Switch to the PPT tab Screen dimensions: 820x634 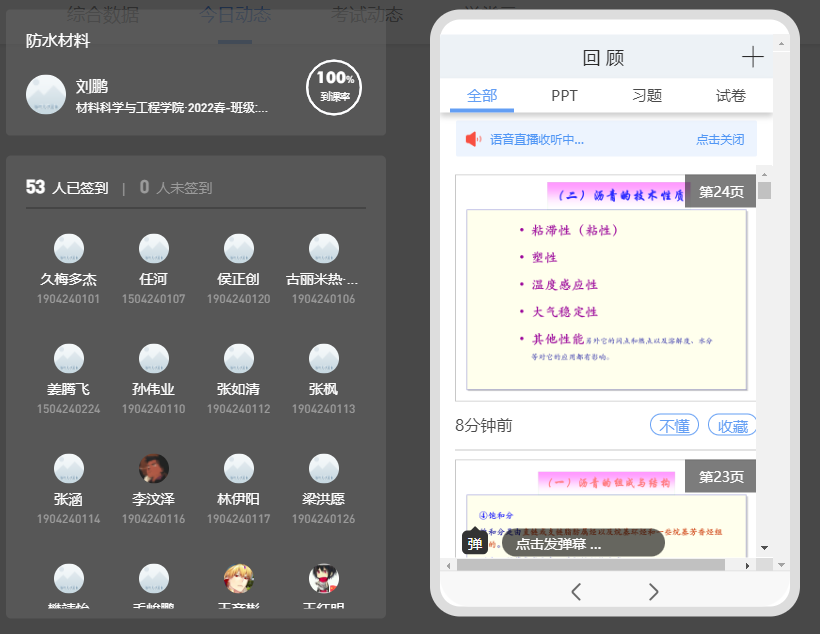[564, 96]
